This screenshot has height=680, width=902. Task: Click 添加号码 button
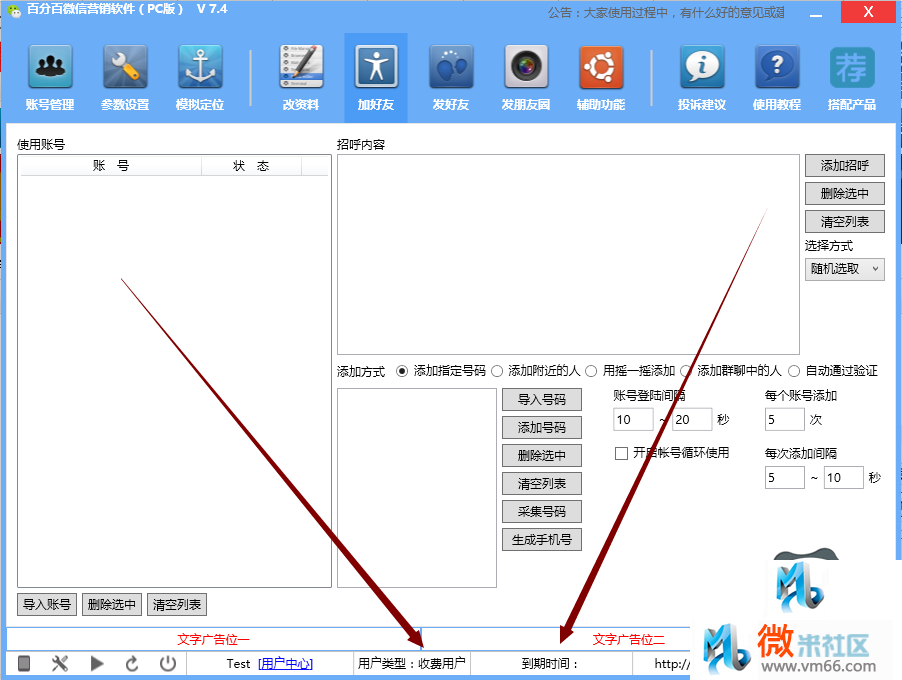pos(542,427)
